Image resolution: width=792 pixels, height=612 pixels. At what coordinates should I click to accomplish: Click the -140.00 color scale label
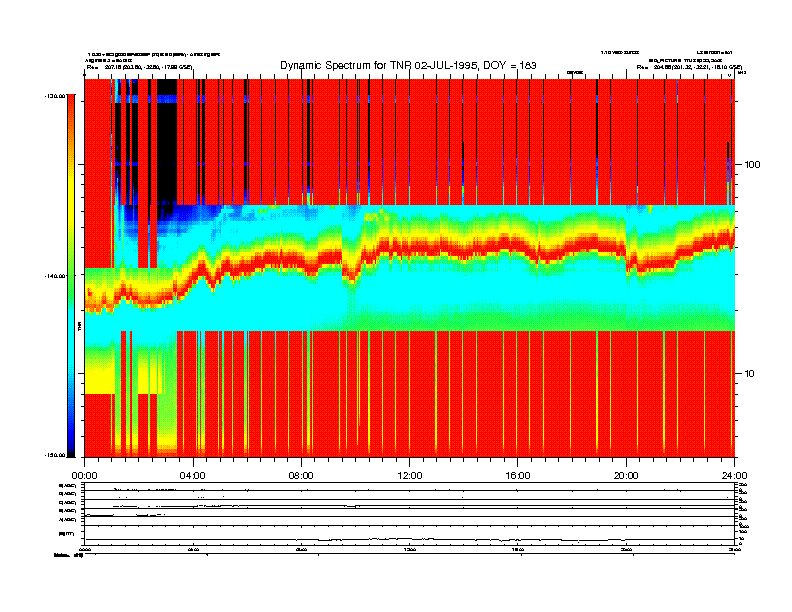pyautogui.click(x=55, y=276)
